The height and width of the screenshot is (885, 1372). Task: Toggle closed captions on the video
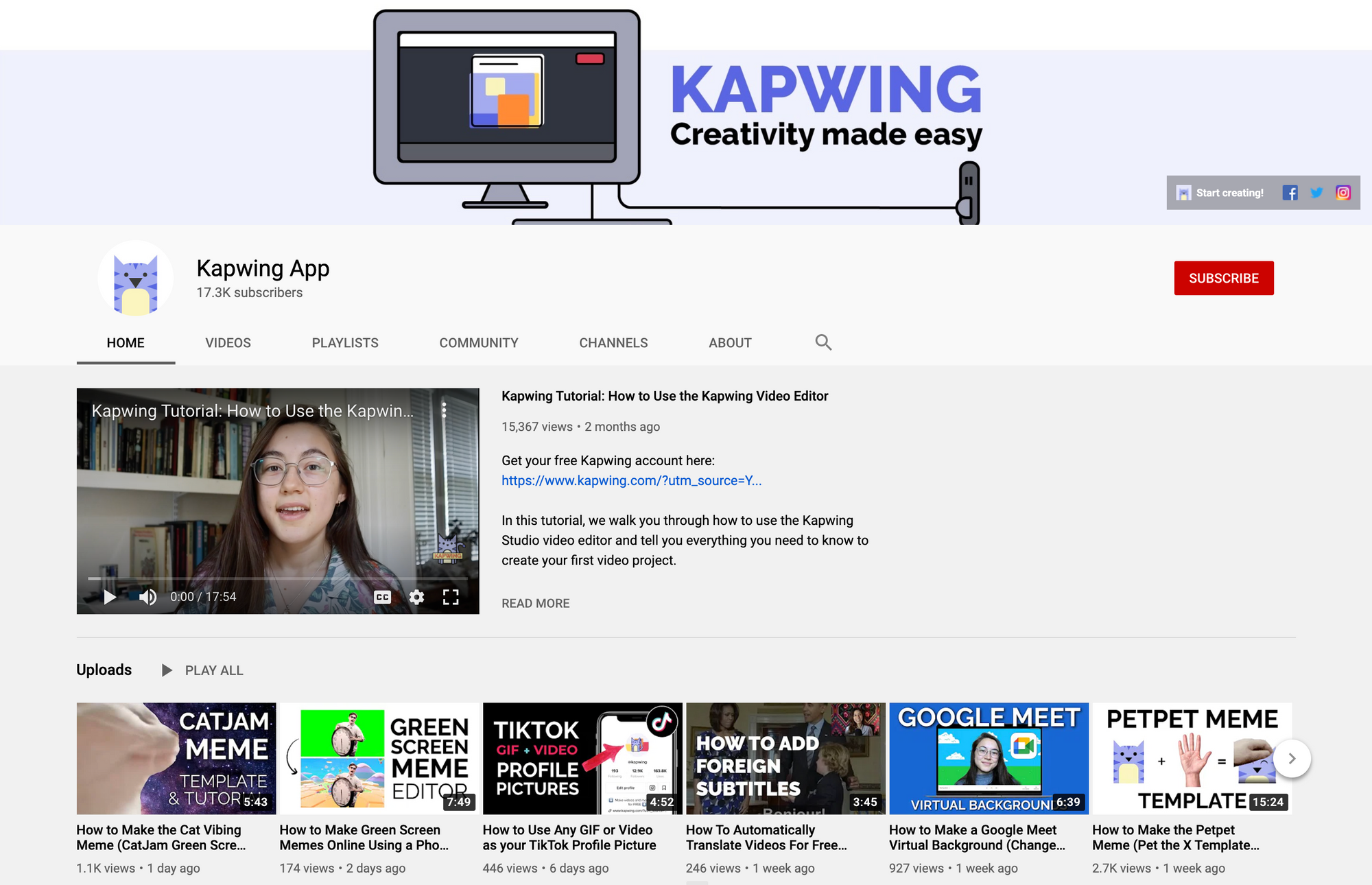click(x=382, y=597)
